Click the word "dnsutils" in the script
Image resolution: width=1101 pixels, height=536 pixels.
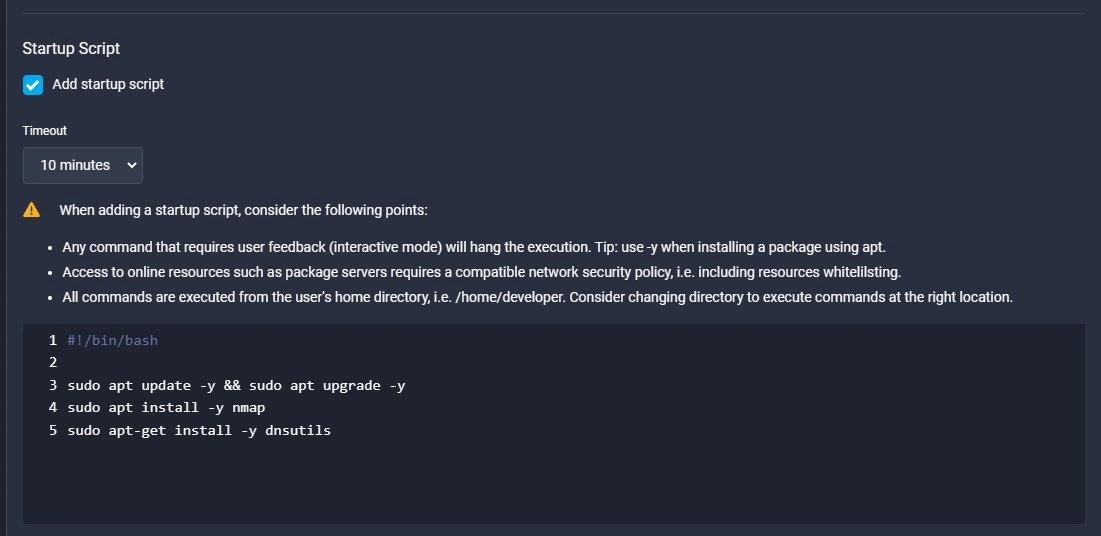click(298, 430)
